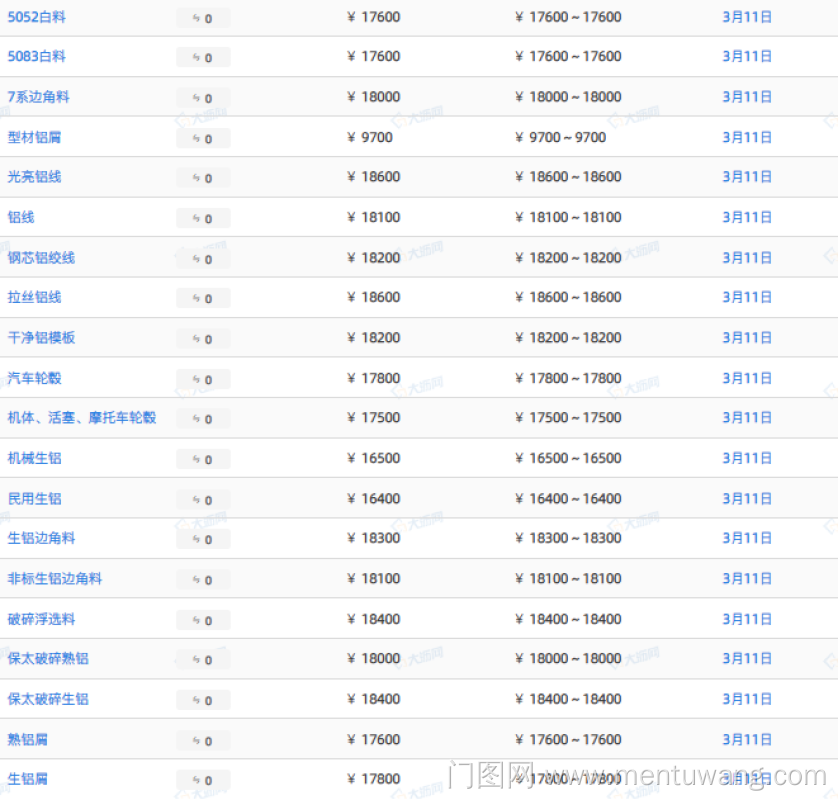Click change badge in 生铝边角料 row
The width and height of the screenshot is (838, 800).
[203, 539]
